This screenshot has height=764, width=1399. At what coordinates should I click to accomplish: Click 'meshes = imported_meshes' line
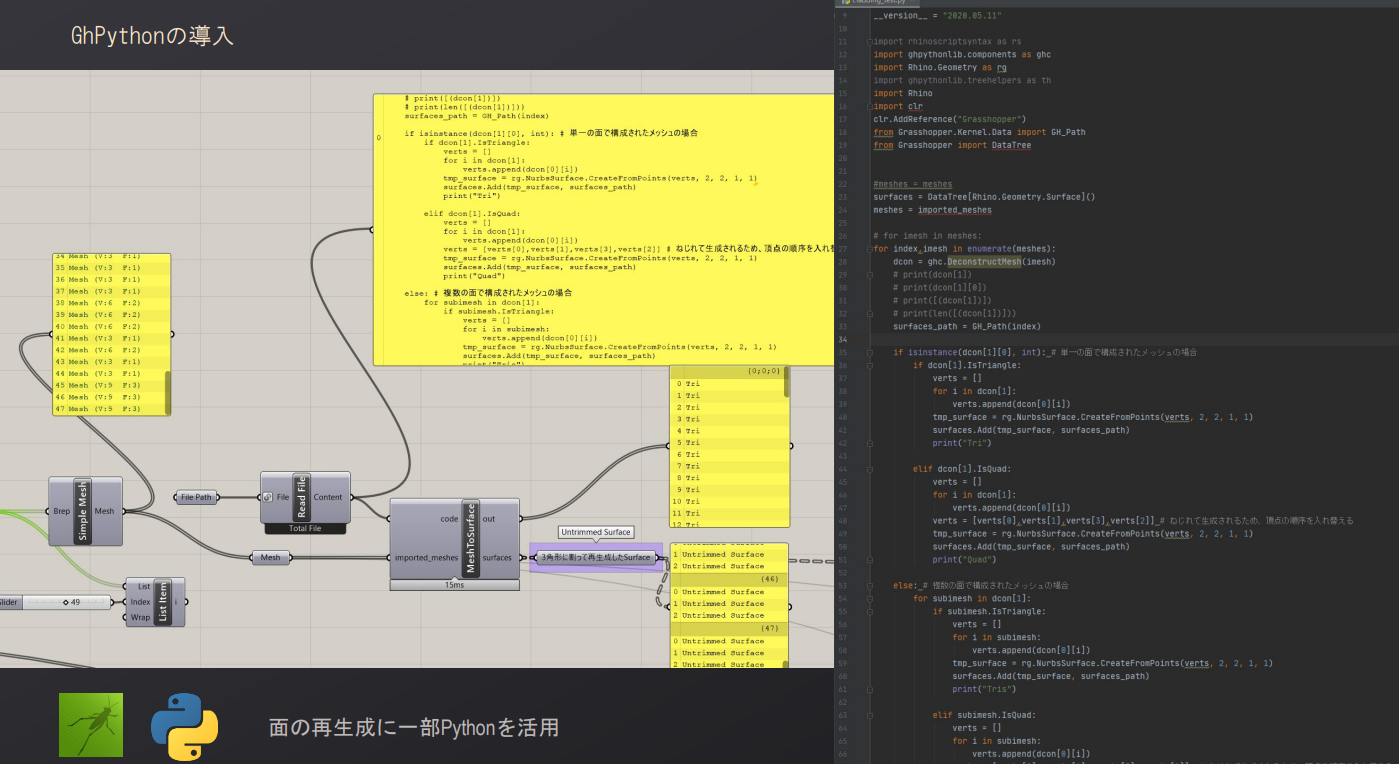(x=933, y=210)
